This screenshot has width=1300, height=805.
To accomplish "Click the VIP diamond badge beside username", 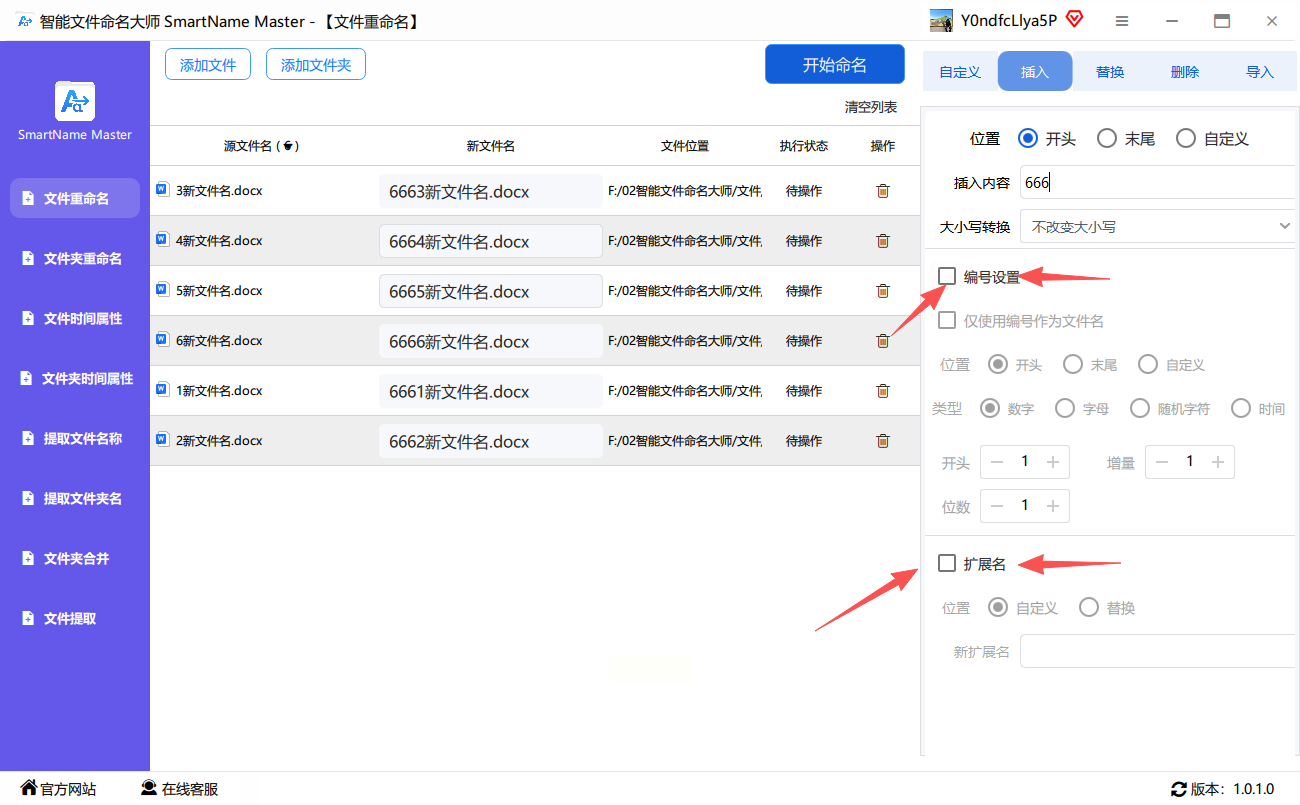I will tap(1075, 20).
